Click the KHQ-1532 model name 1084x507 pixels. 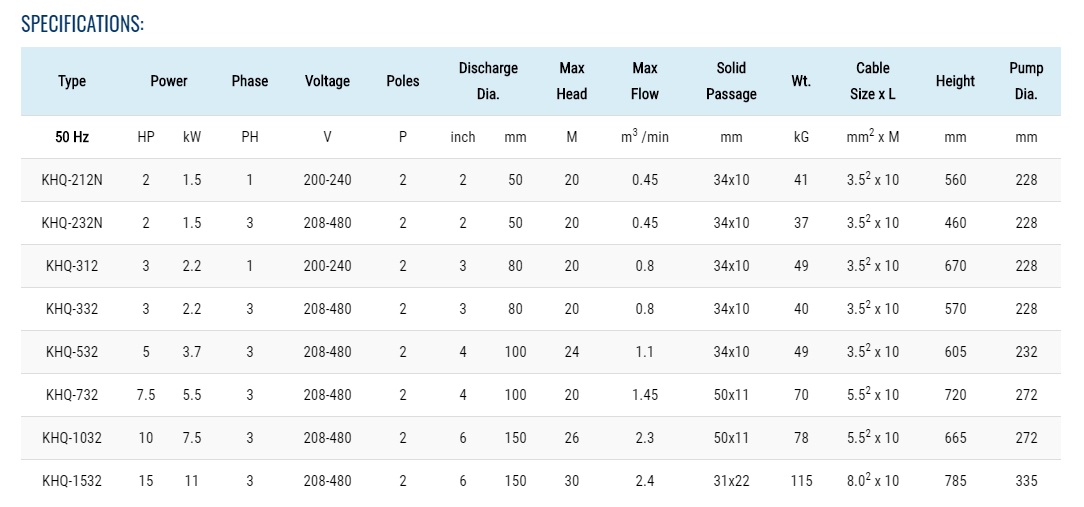(x=72, y=481)
